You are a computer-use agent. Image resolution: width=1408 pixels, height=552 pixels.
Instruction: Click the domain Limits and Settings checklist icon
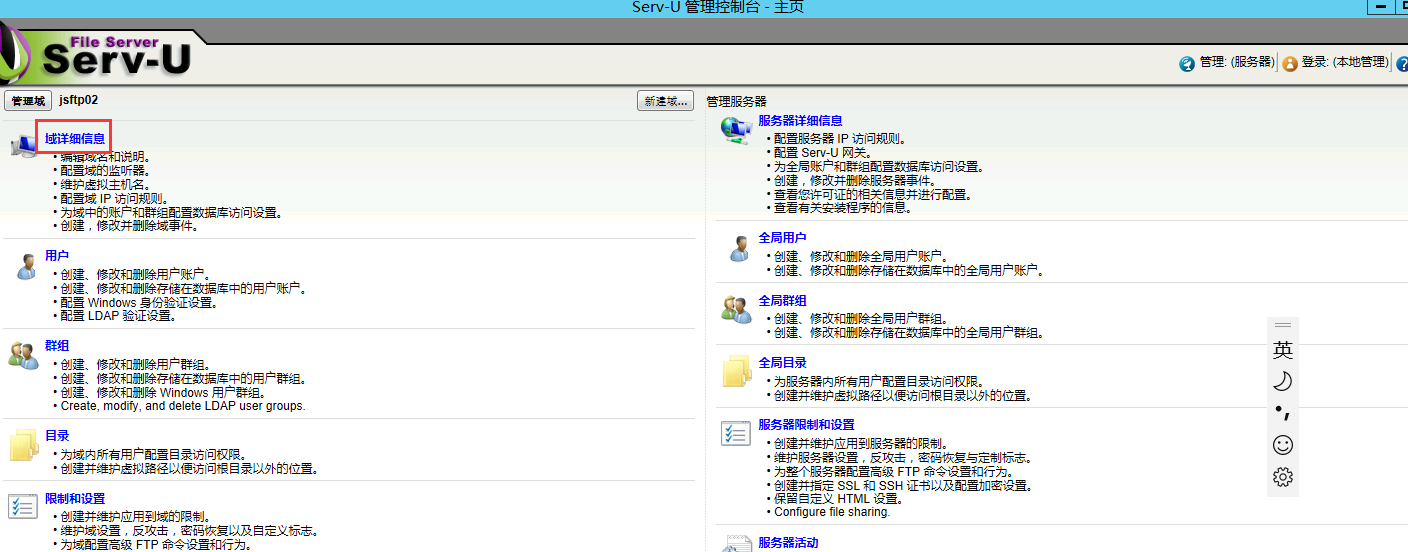tap(22, 507)
